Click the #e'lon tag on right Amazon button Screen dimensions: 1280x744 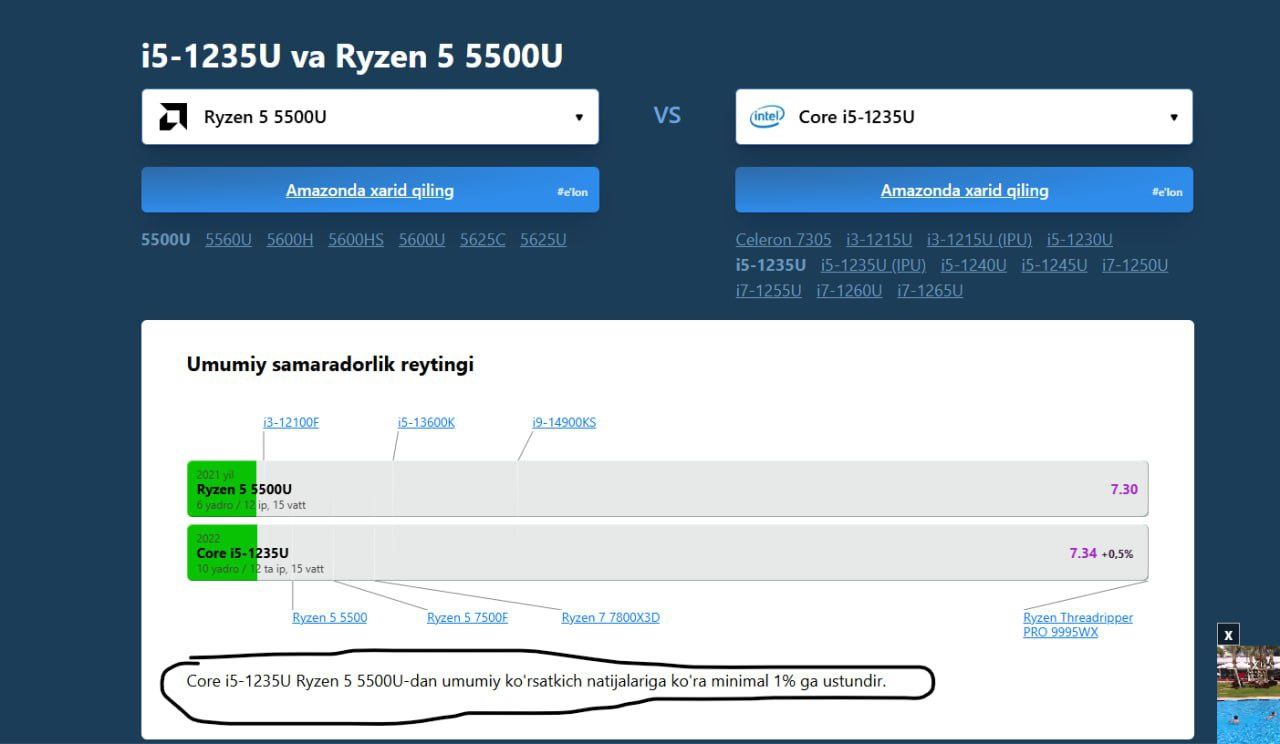click(x=1167, y=192)
